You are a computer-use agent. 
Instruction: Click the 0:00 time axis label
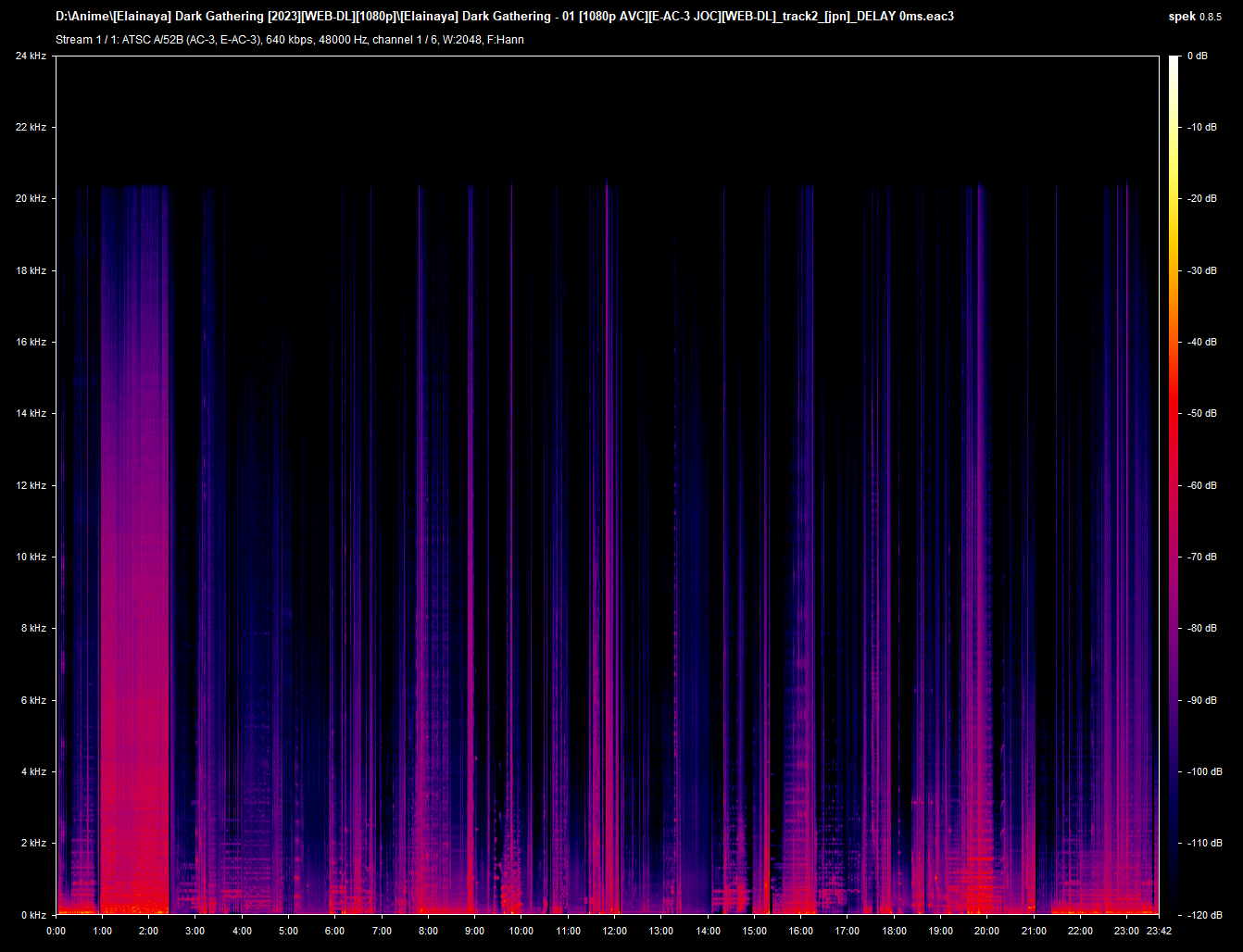tap(56, 931)
